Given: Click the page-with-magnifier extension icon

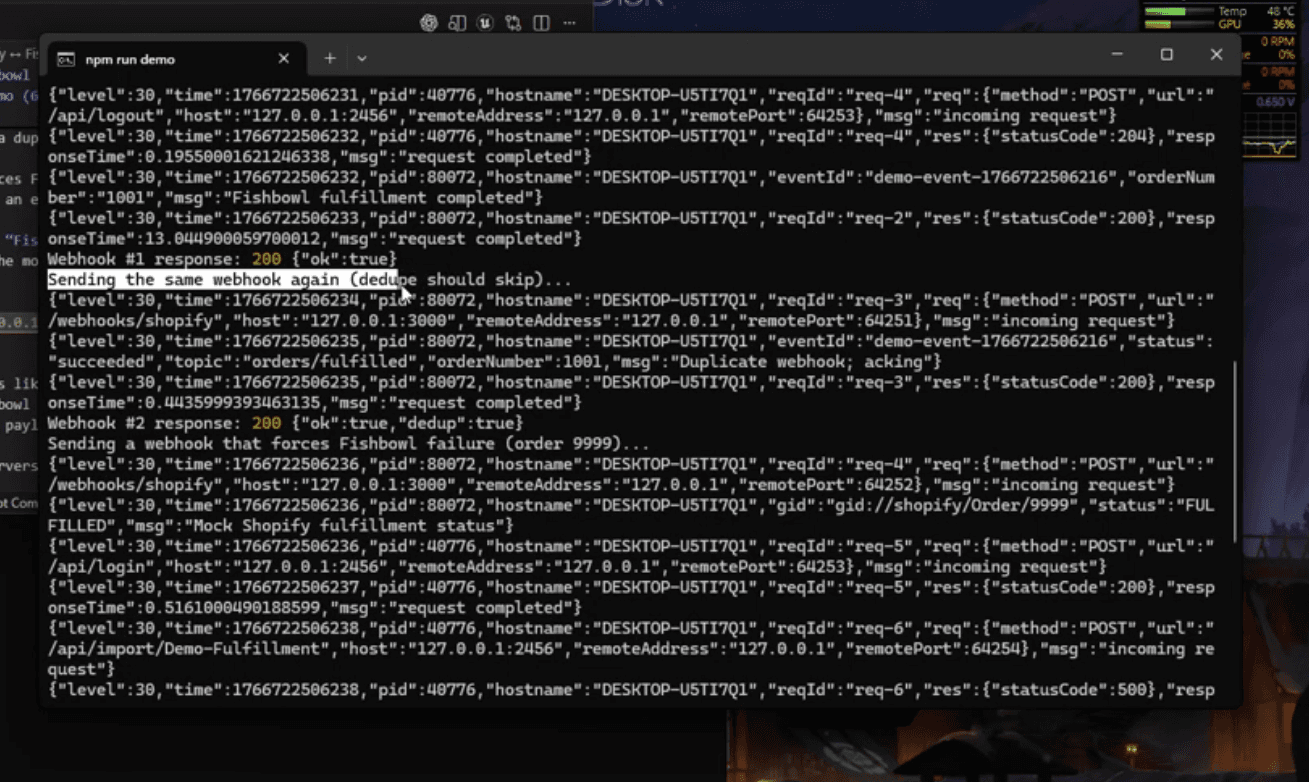Looking at the screenshot, I should point(457,22).
